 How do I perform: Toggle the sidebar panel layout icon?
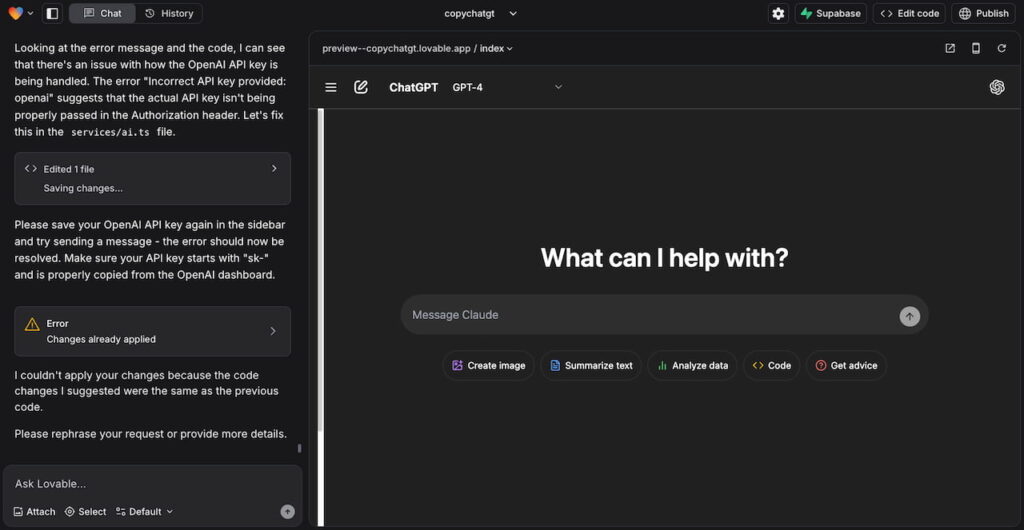coord(52,13)
